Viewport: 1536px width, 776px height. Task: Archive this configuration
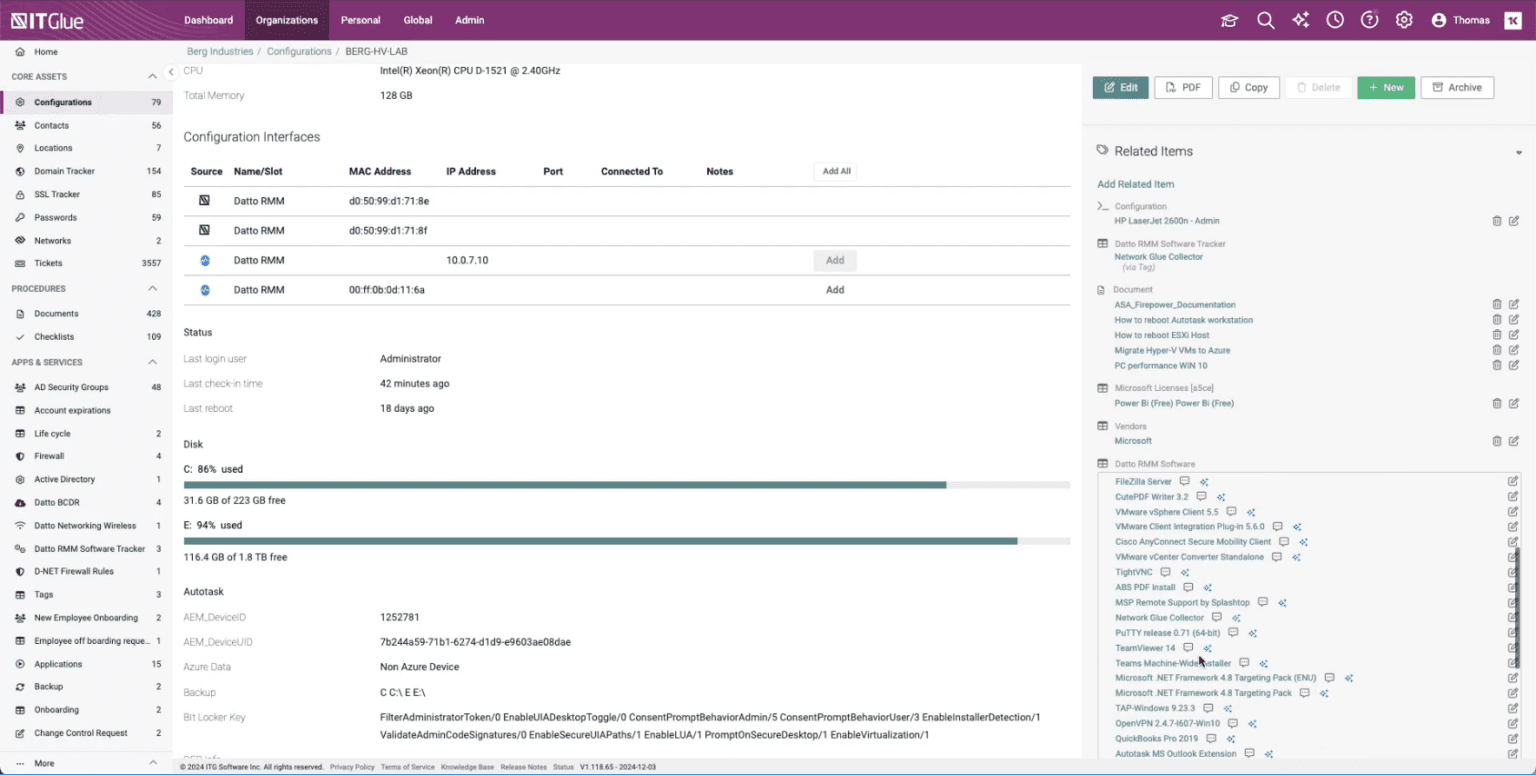(1457, 88)
